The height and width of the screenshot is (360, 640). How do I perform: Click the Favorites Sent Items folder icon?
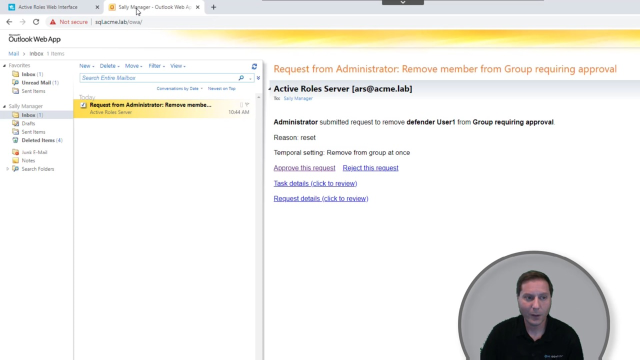coord(16,91)
